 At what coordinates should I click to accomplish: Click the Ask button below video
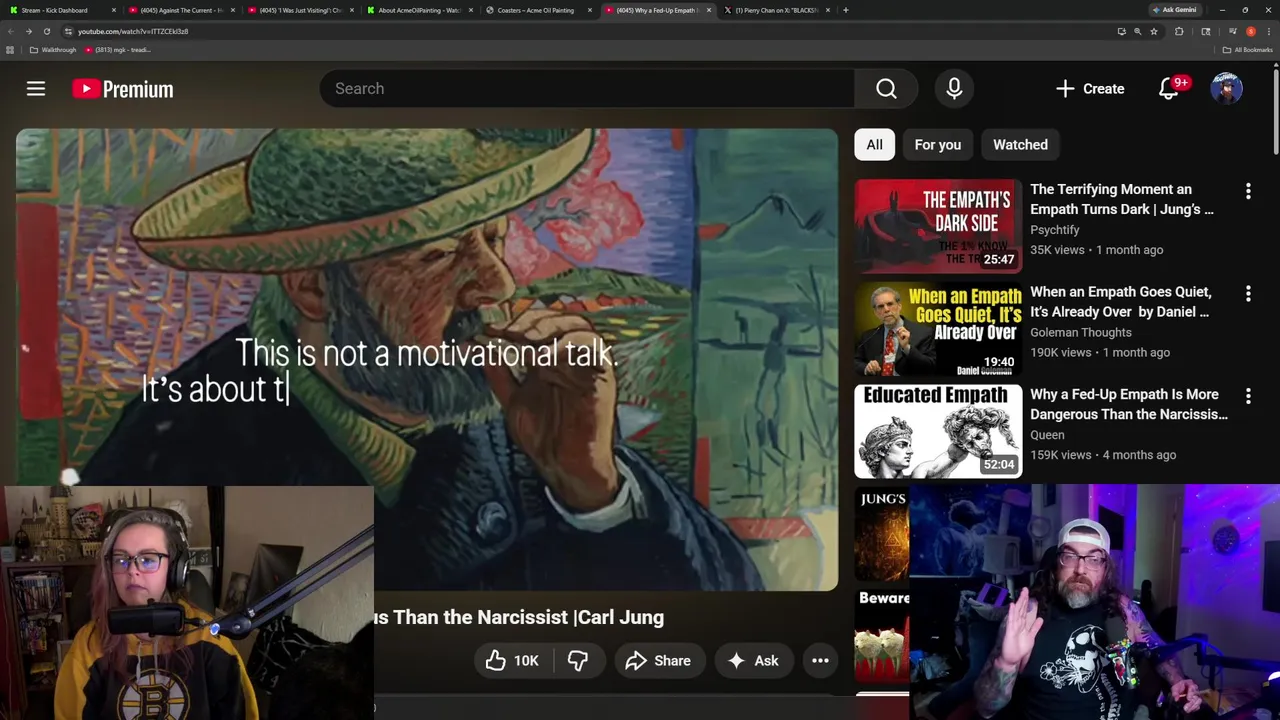(753, 661)
